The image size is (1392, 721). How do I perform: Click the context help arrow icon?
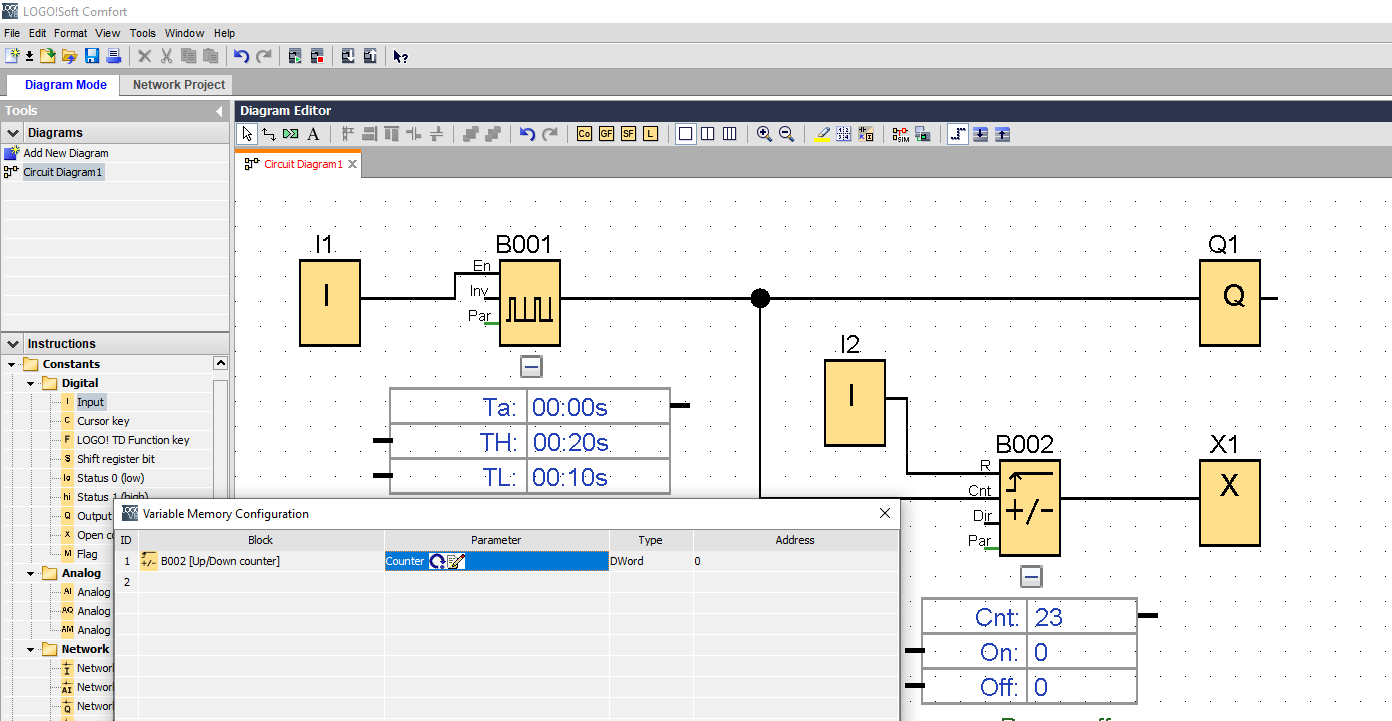(400, 56)
